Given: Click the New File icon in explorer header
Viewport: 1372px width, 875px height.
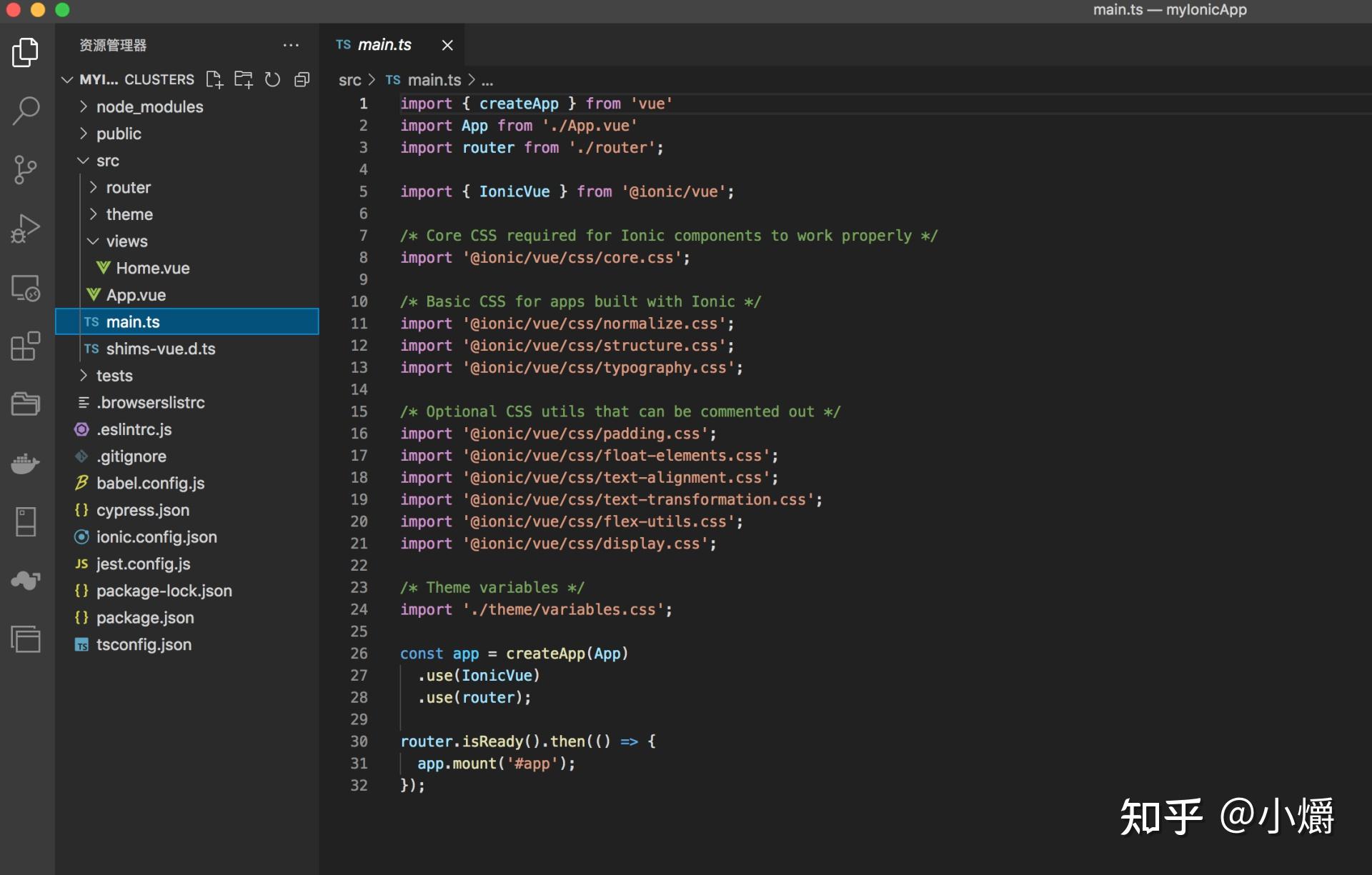Looking at the screenshot, I should (214, 79).
